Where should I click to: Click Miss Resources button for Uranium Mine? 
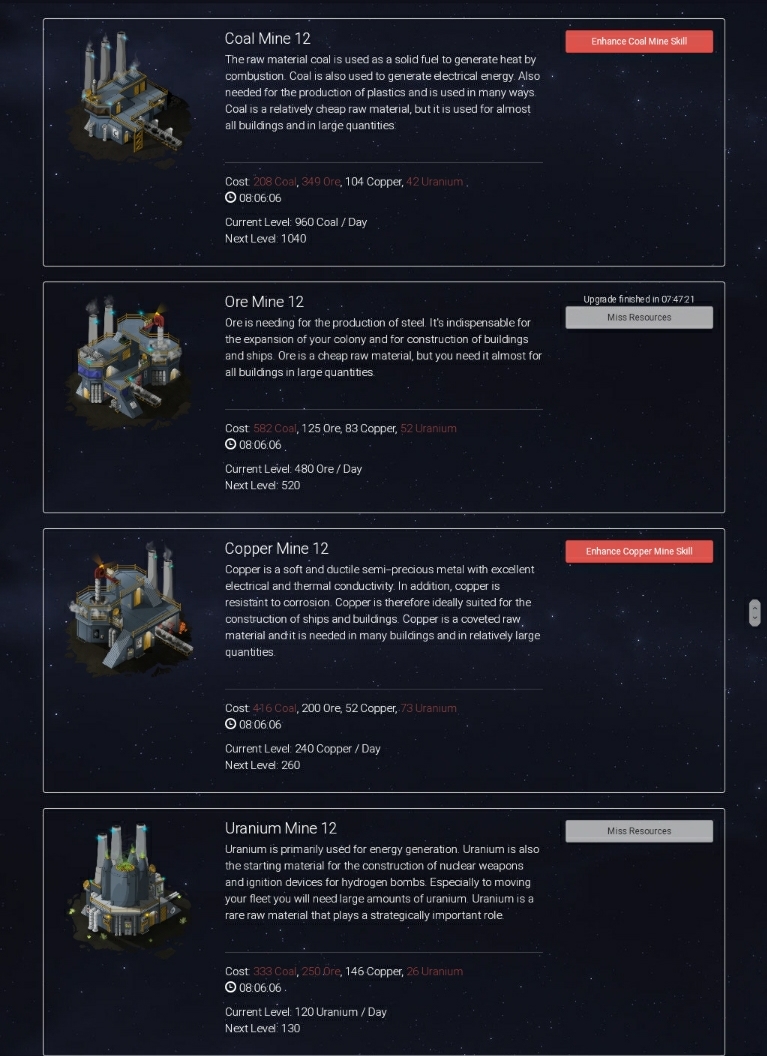pos(639,831)
